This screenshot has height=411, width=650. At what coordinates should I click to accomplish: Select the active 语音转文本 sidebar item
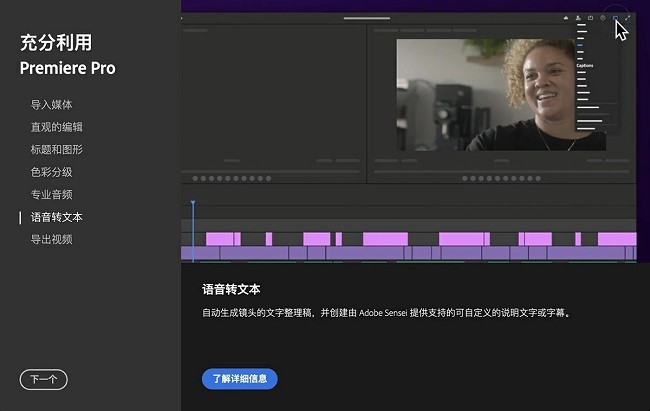pos(56,217)
